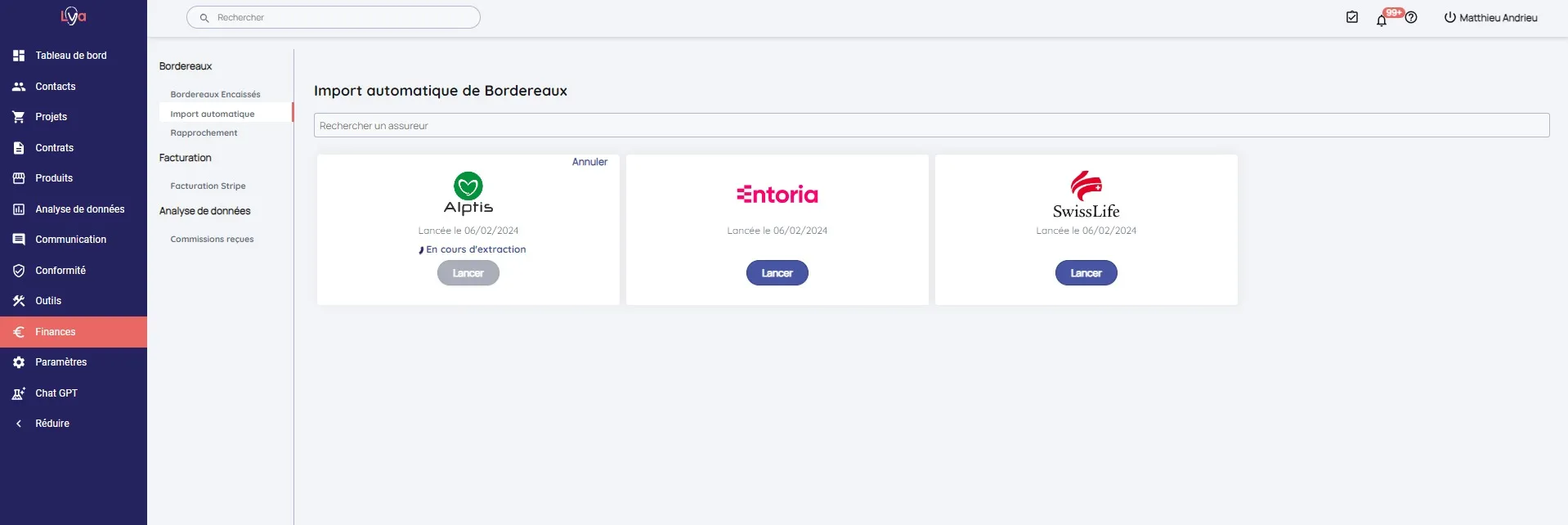Click the Lancée le 06/02/2024 date under Alptis
Viewport: 1568px width, 525px height.
(468, 231)
